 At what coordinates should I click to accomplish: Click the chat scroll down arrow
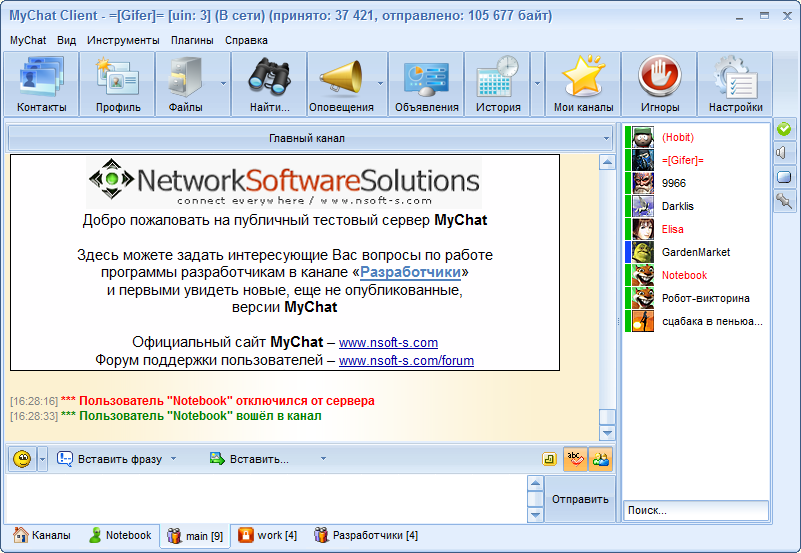click(607, 434)
